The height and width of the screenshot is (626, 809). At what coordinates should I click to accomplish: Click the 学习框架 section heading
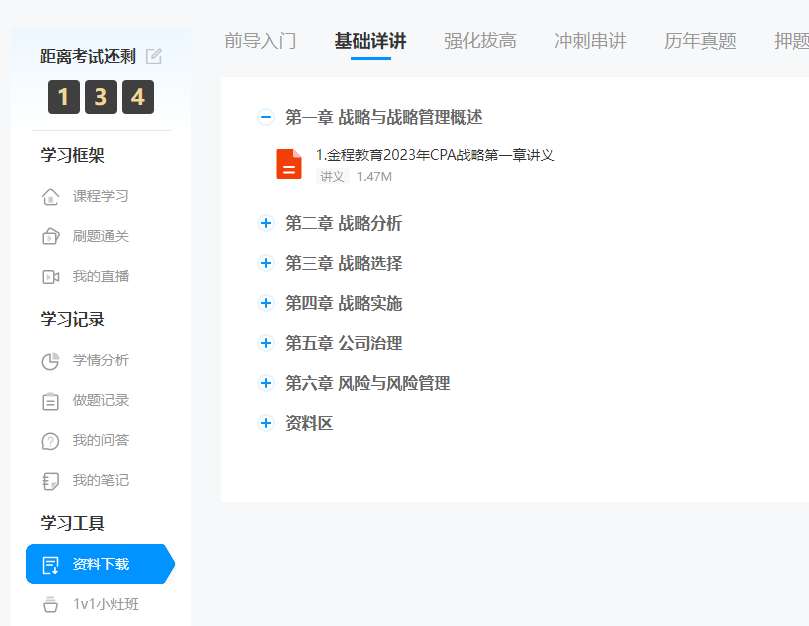(x=72, y=155)
